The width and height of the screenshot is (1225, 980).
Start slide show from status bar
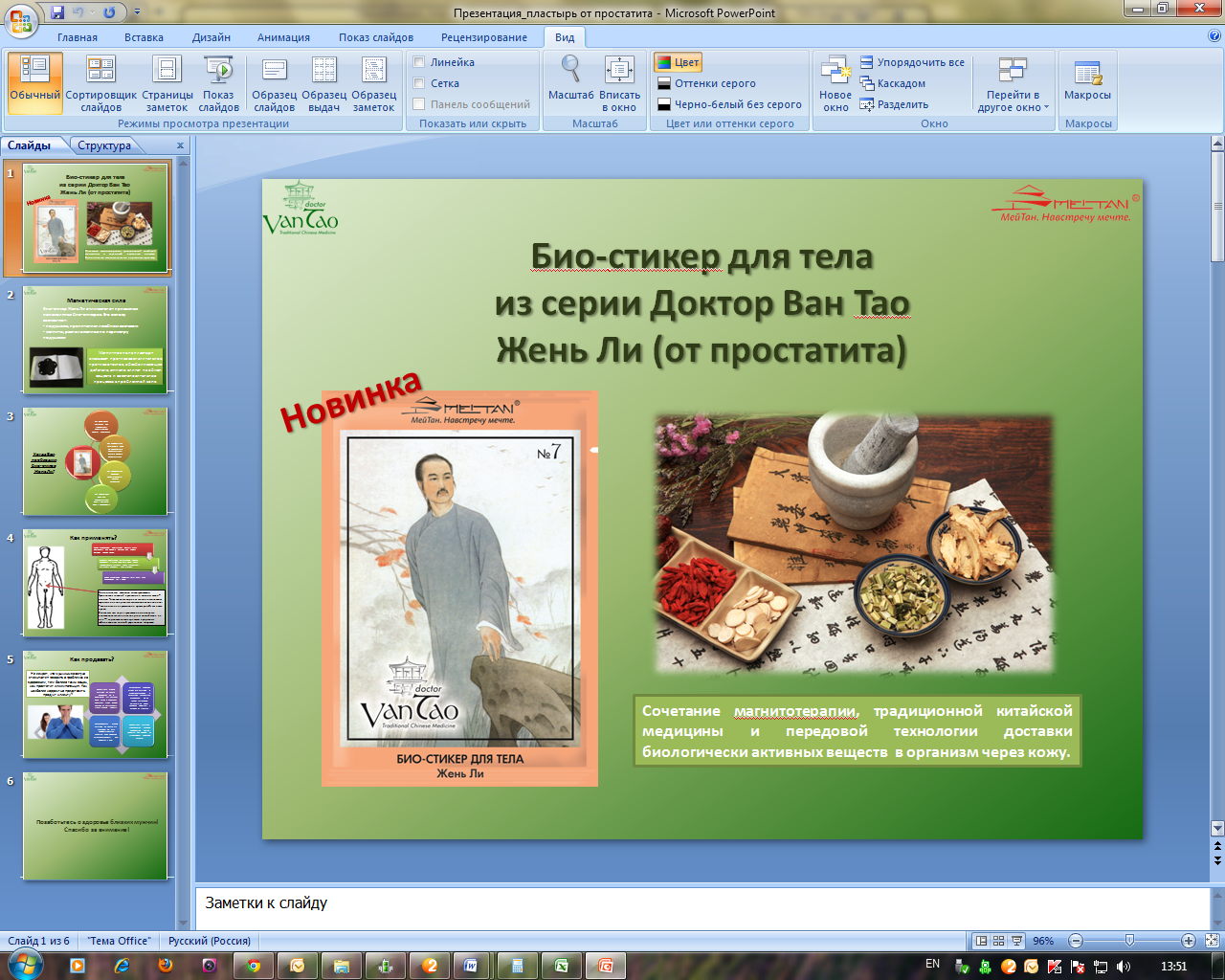click(x=1016, y=941)
